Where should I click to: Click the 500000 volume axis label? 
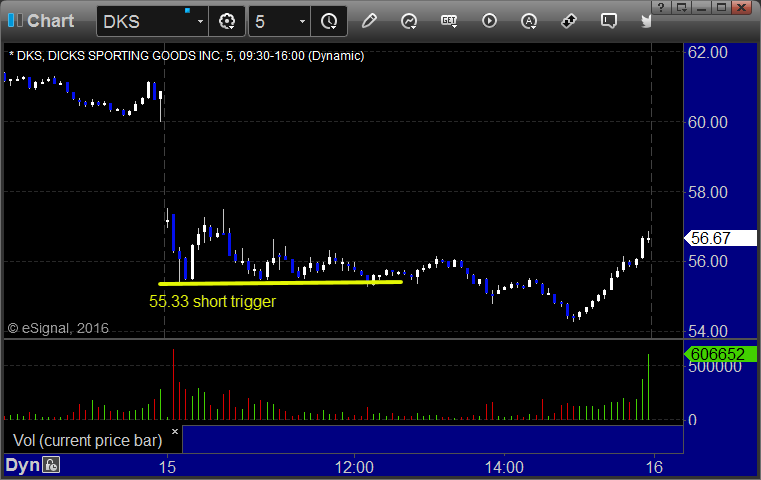(x=715, y=366)
